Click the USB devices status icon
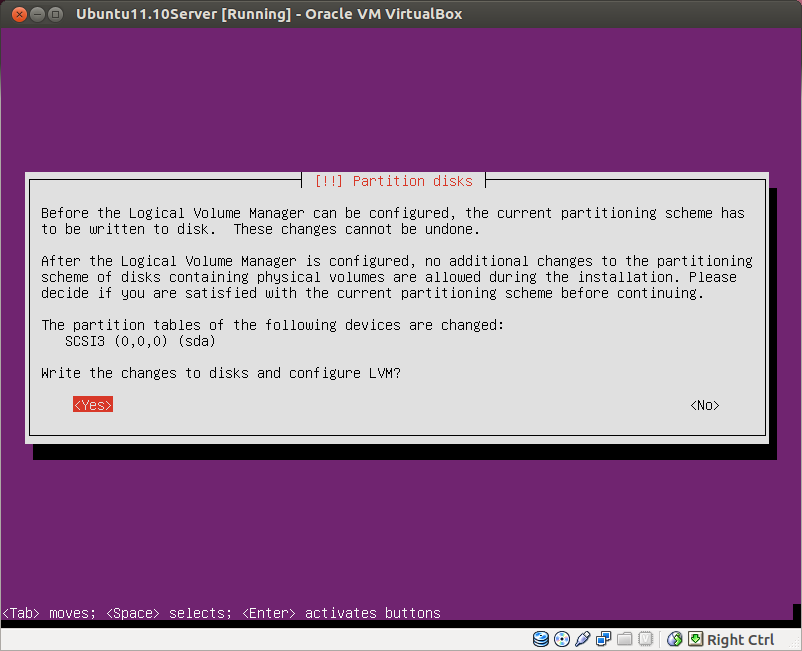The width and height of the screenshot is (802, 651). (x=582, y=639)
